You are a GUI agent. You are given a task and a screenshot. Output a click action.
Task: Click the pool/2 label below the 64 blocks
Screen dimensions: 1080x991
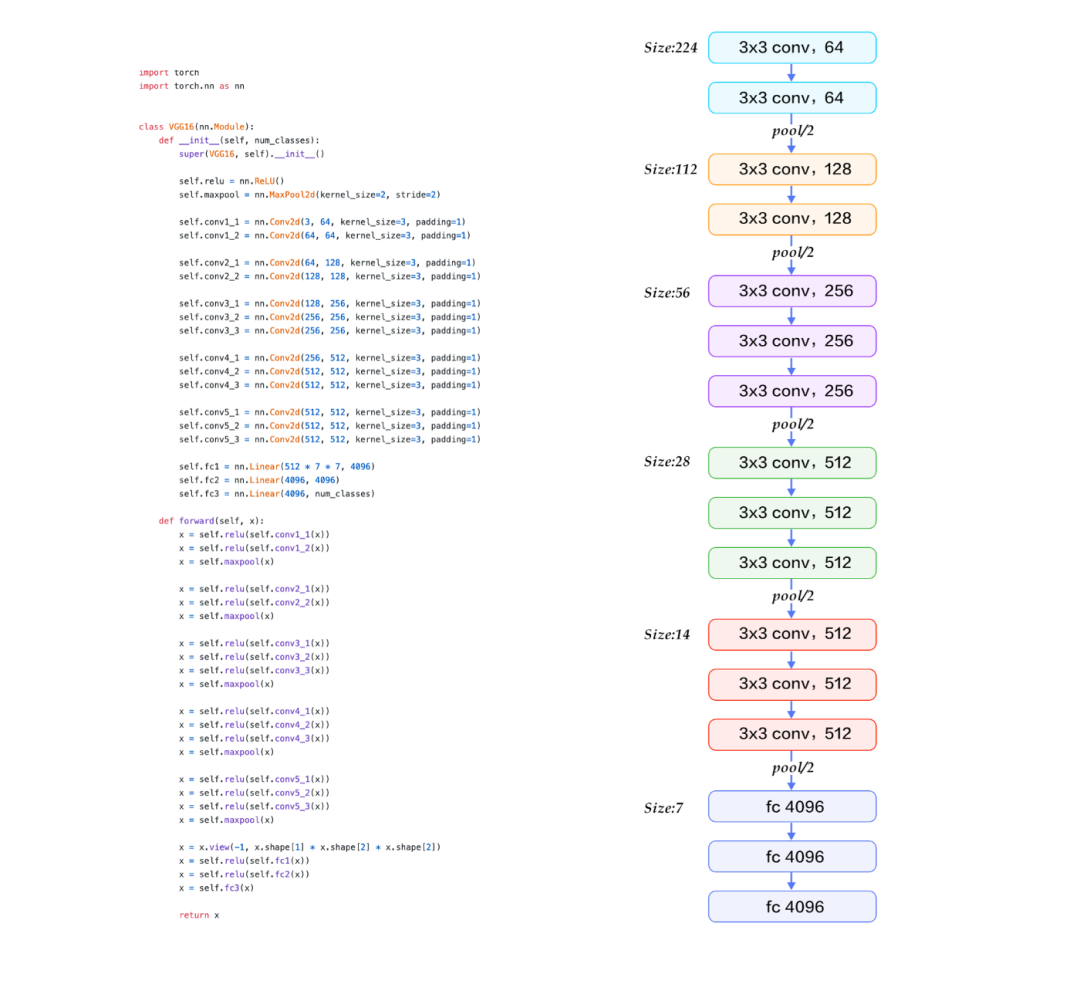point(793,131)
